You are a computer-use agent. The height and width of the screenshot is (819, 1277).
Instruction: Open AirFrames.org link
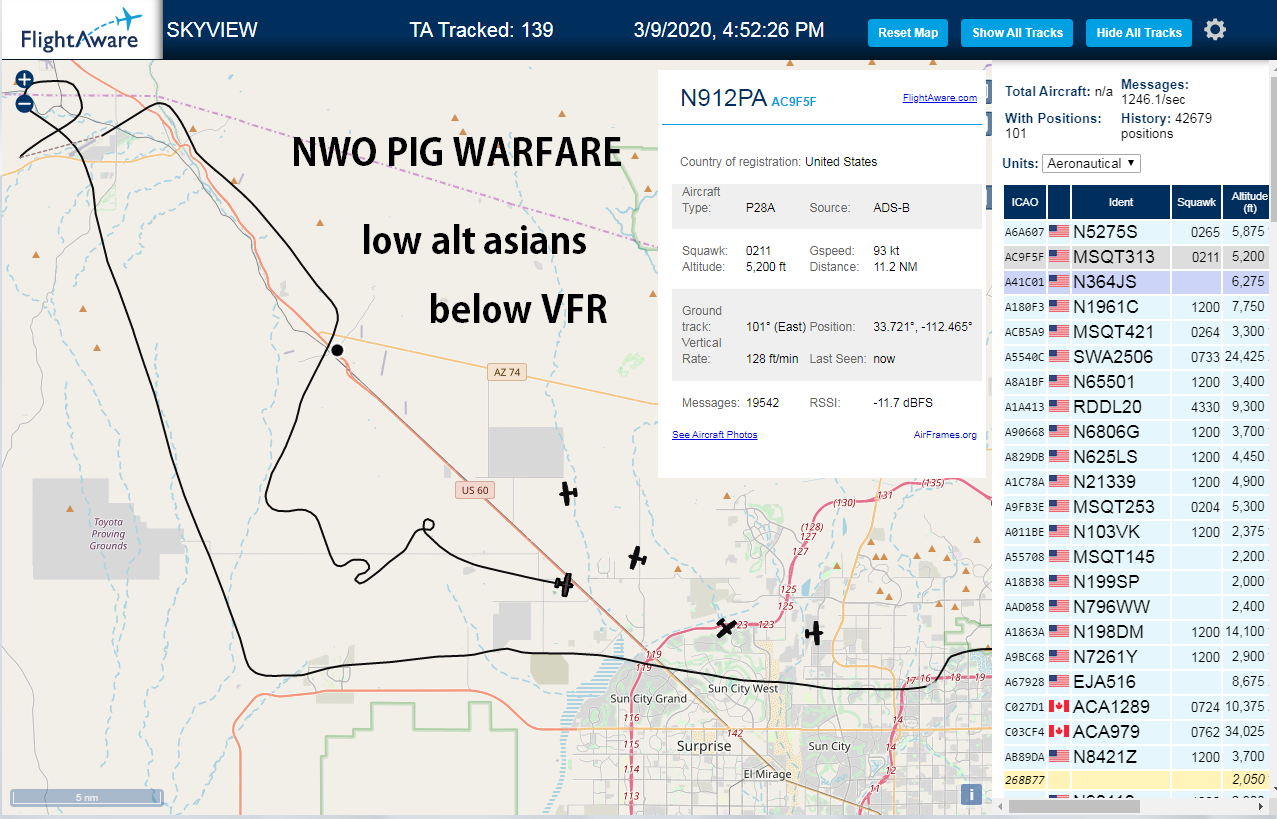(945, 435)
